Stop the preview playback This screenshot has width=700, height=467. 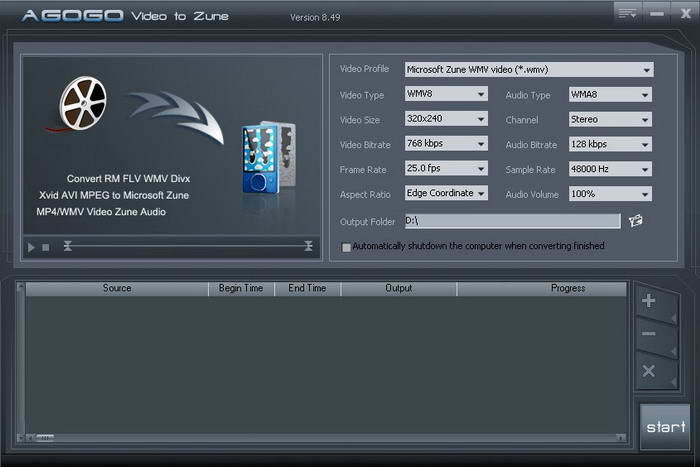pos(46,247)
